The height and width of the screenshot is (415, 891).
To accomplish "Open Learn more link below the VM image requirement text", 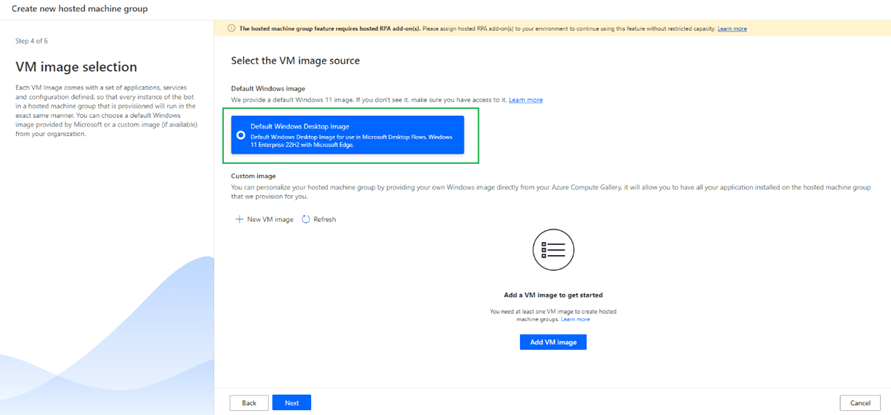I will 575,319.
